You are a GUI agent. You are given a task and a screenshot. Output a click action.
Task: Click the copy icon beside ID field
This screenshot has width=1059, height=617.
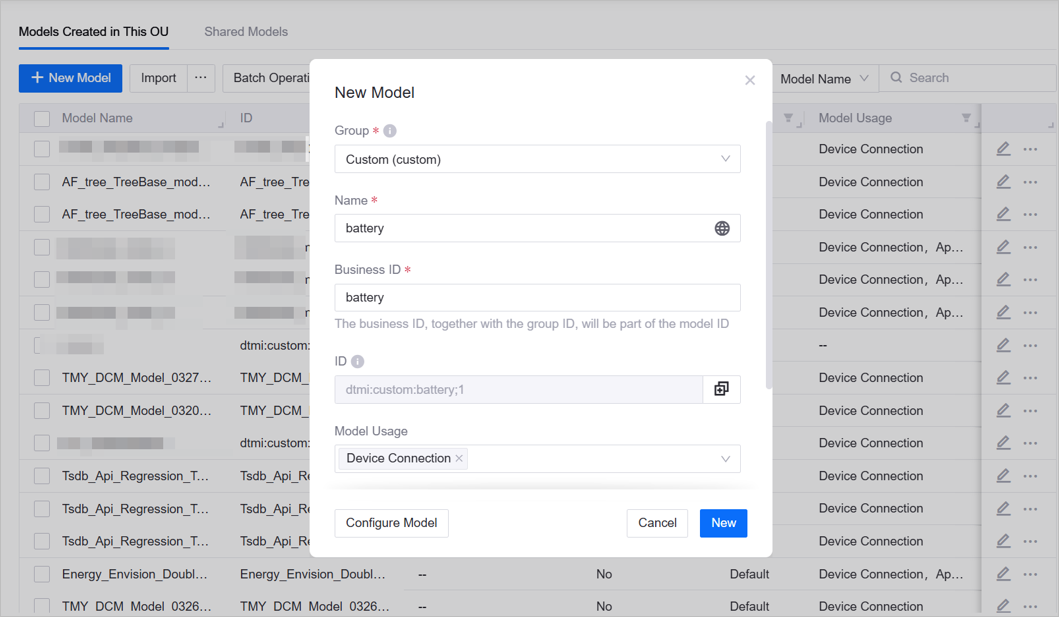(721, 389)
